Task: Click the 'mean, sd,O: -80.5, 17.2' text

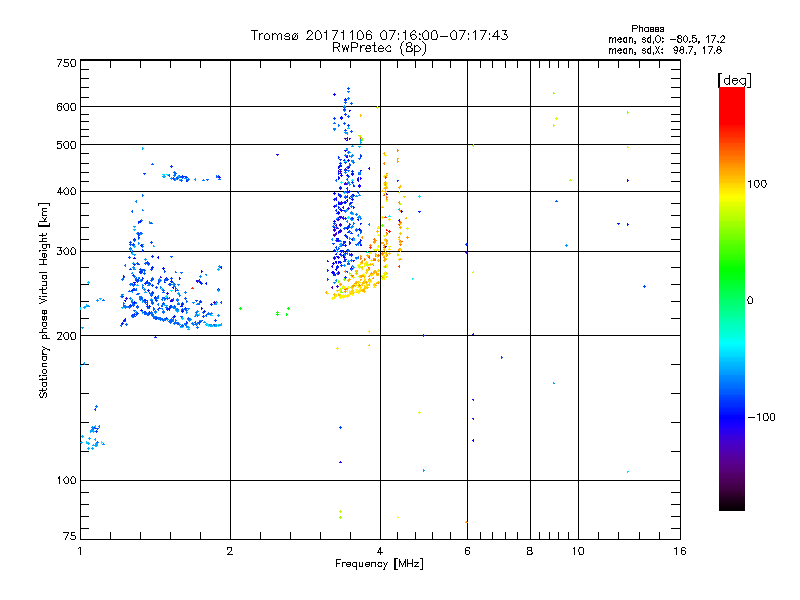Action: 666,39
